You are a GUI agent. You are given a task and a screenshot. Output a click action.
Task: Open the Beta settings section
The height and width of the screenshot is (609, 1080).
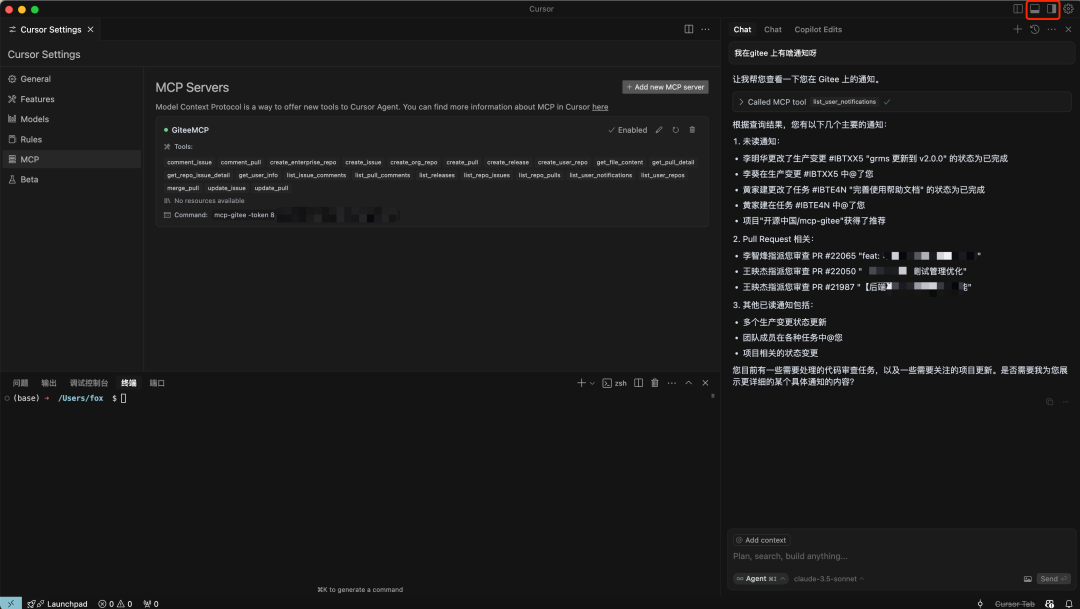[x=29, y=179]
